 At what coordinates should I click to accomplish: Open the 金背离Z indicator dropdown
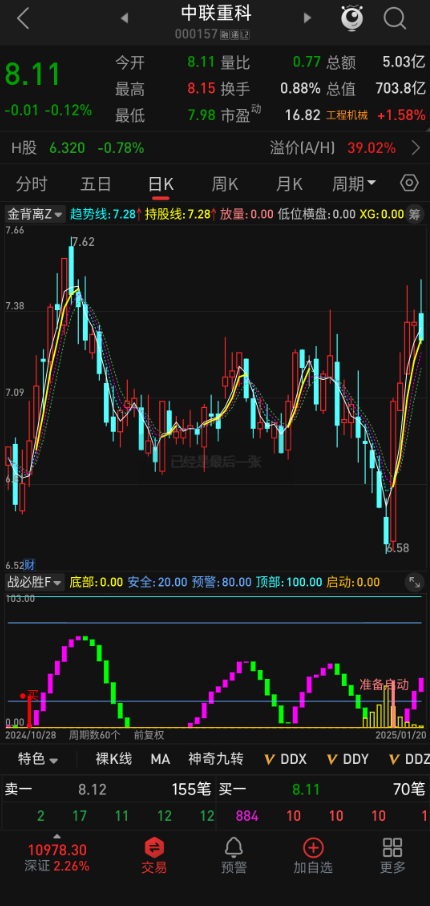coord(34,214)
